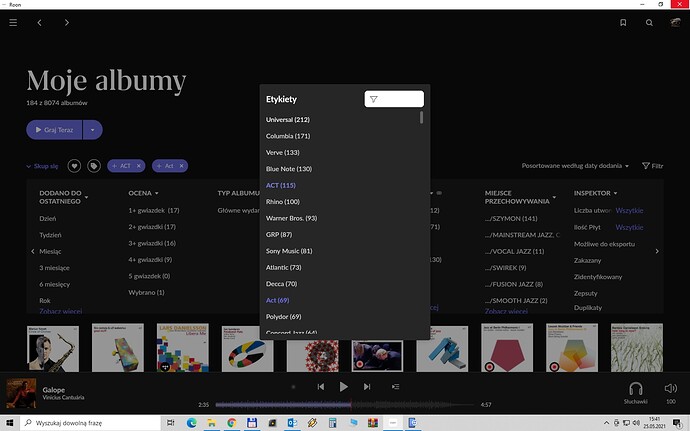Open the volume speaker icon

pyautogui.click(x=670, y=388)
